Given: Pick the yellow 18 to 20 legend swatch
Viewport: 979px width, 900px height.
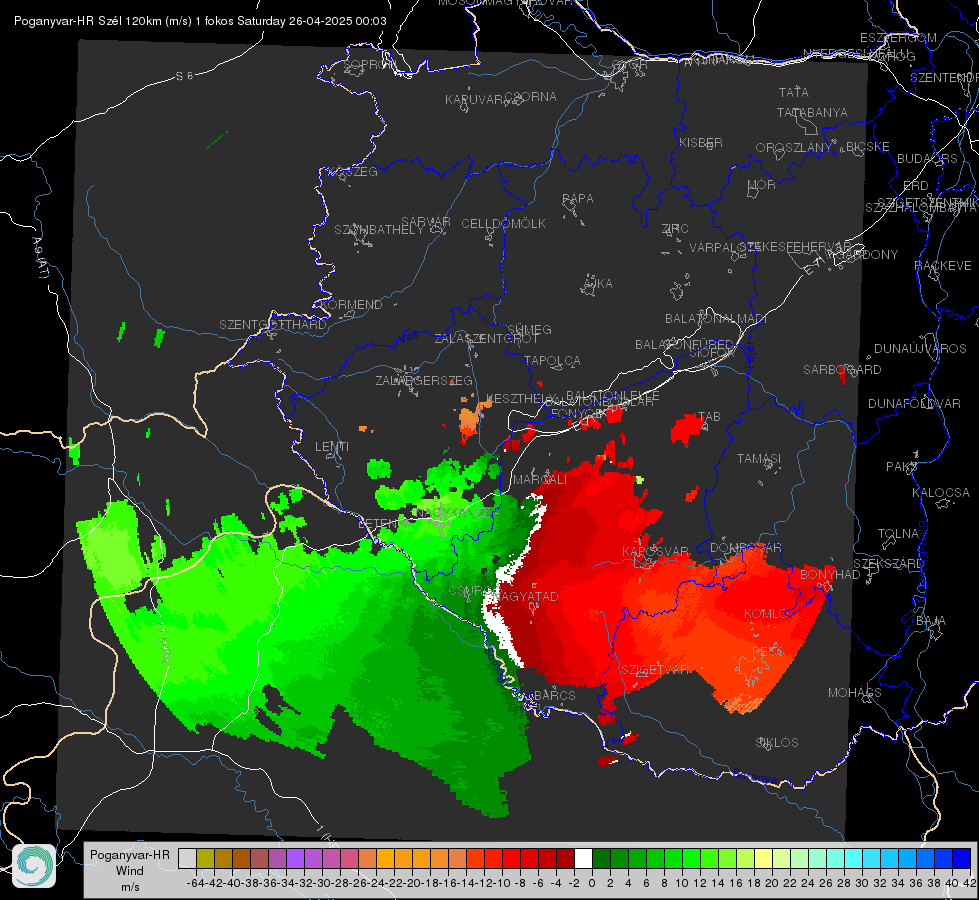Looking at the screenshot, I should click(763, 858).
